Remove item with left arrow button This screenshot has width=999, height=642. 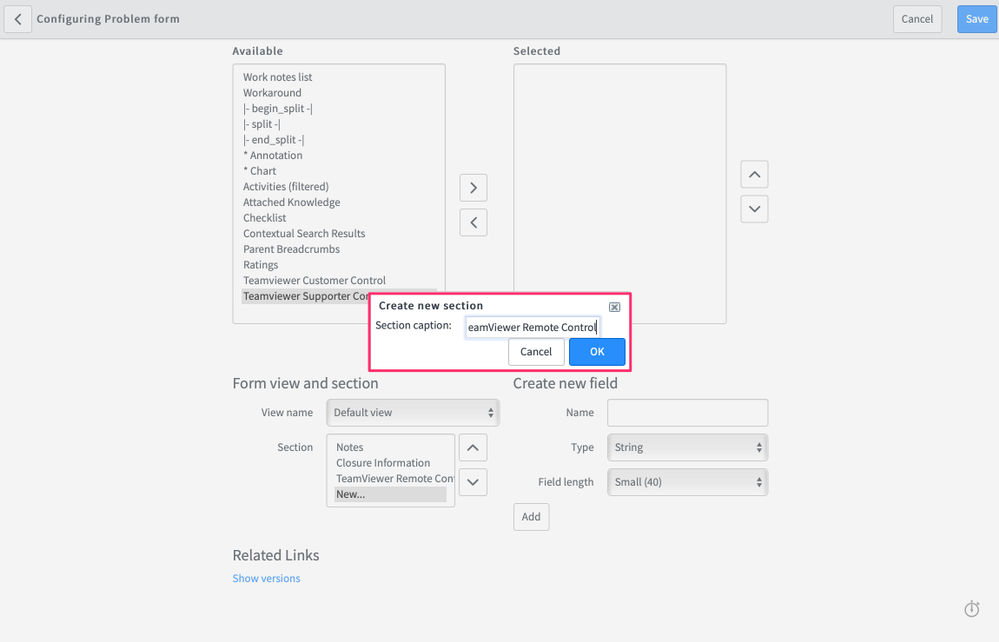click(473, 222)
